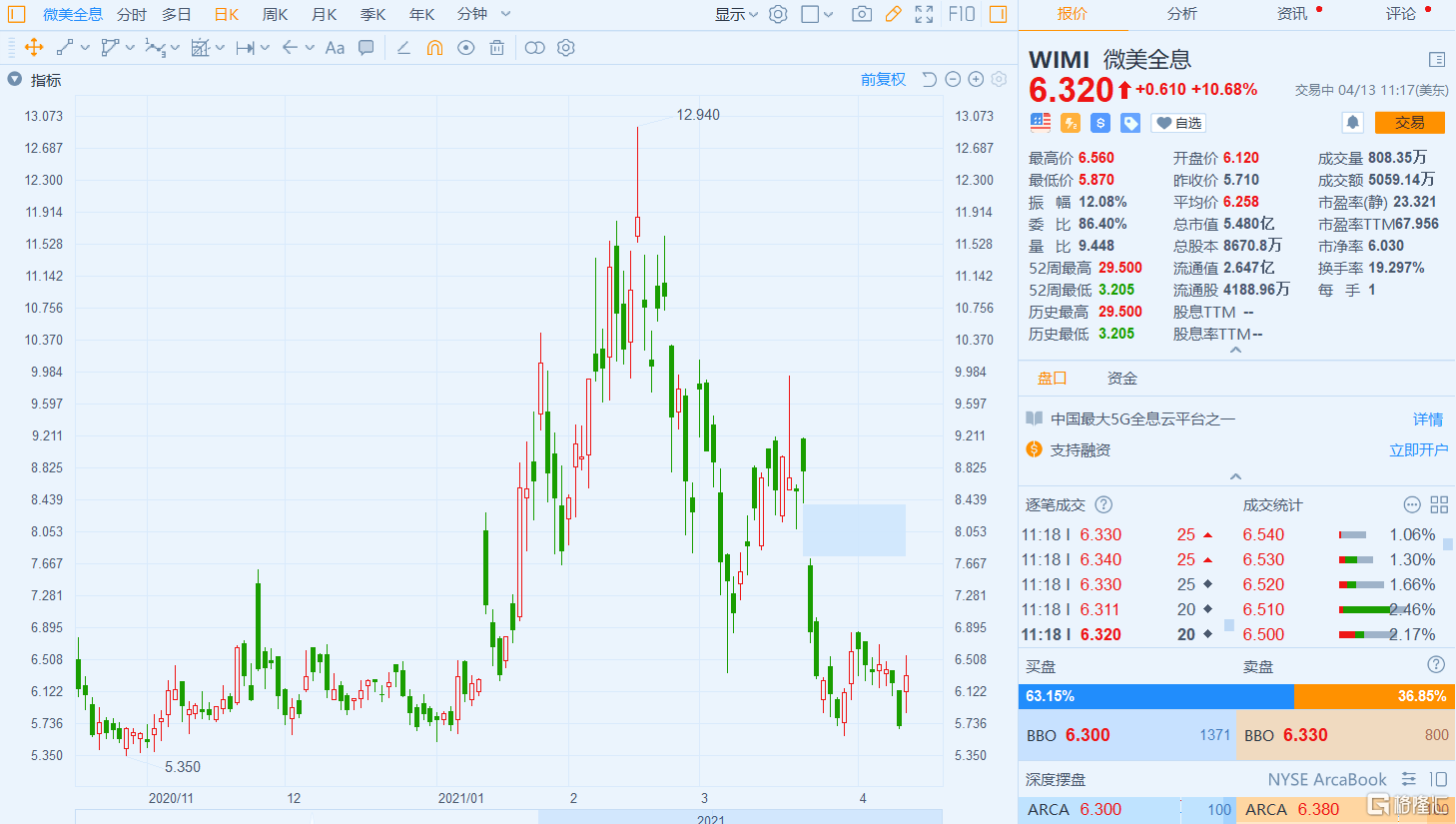Click the price alert bell icon
The width and height of the screenshot is (1456, 824).
click(1352, 122)
